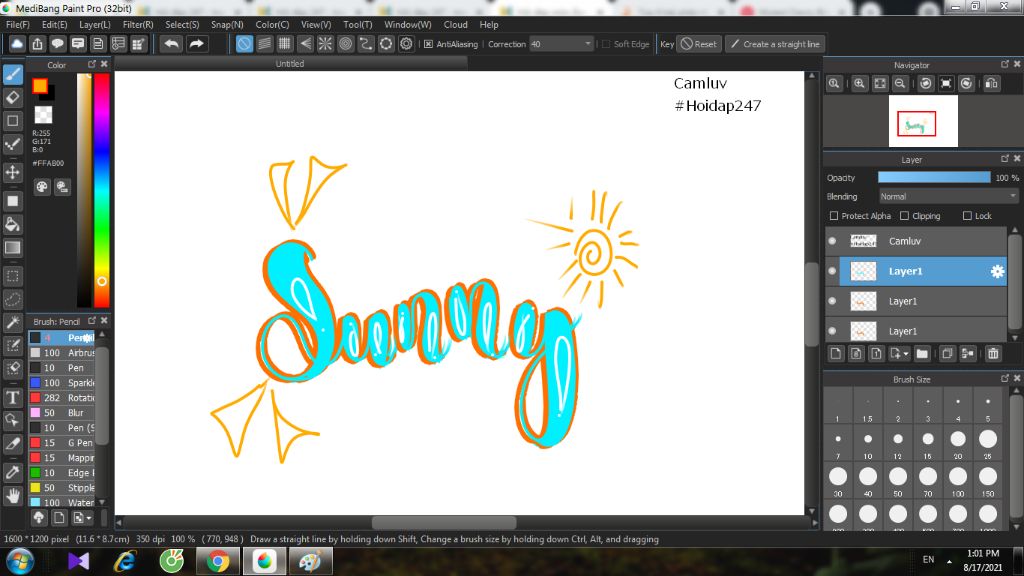This screenshot has height=576, width=1024.
Task: Delete layer with trash icon
Action: point(993,353)
